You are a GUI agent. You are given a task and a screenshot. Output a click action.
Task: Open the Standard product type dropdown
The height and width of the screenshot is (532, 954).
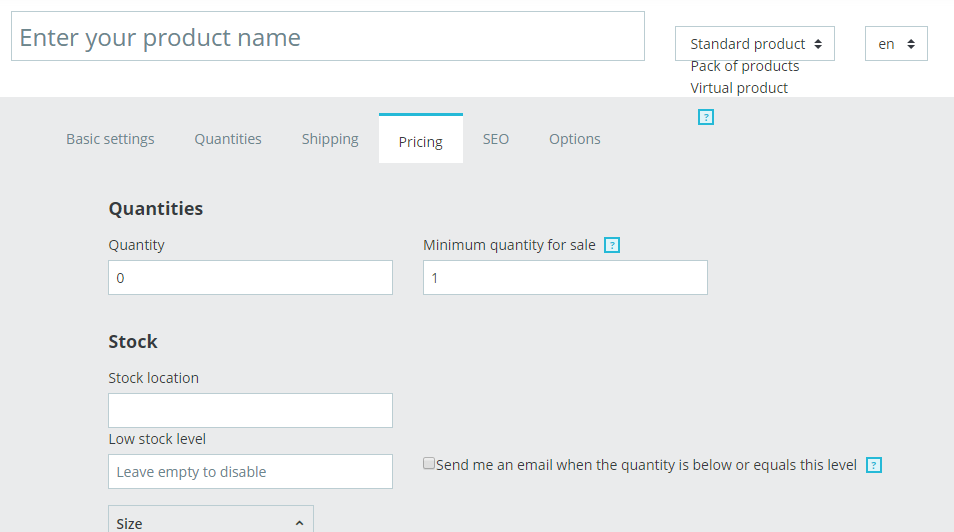tap(755, 44)
